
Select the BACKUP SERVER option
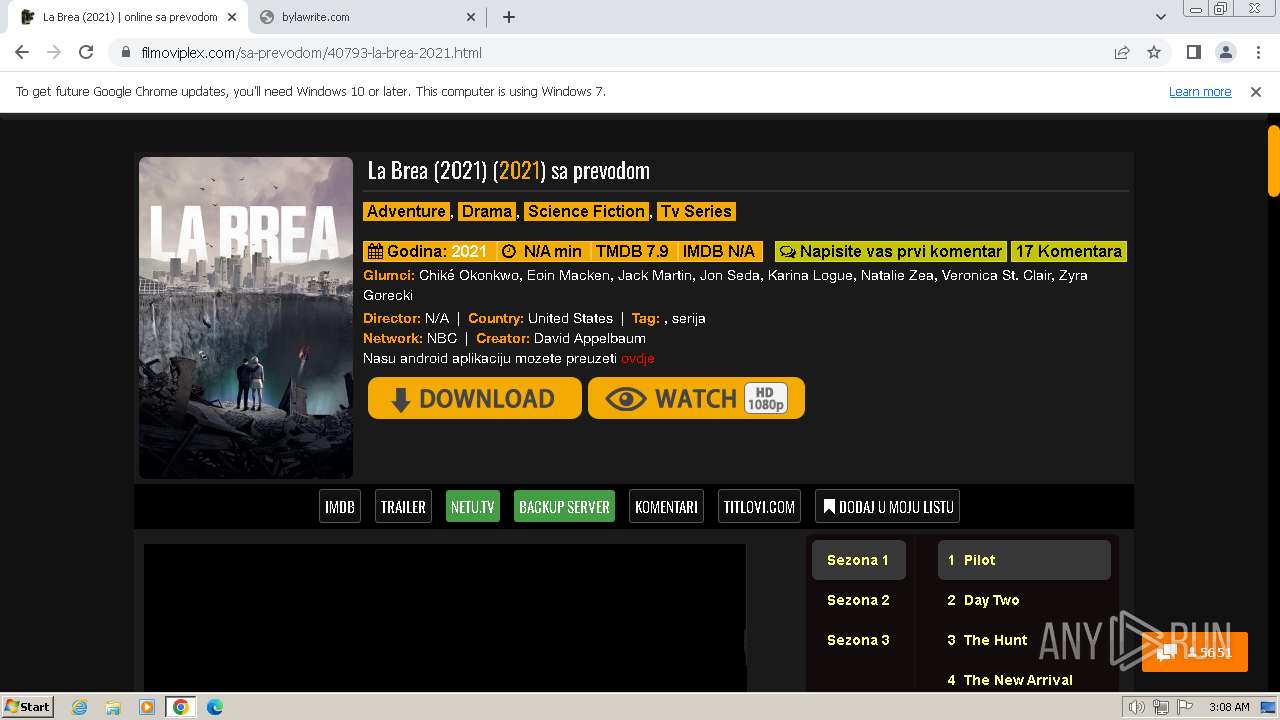(x=564, y=507)
